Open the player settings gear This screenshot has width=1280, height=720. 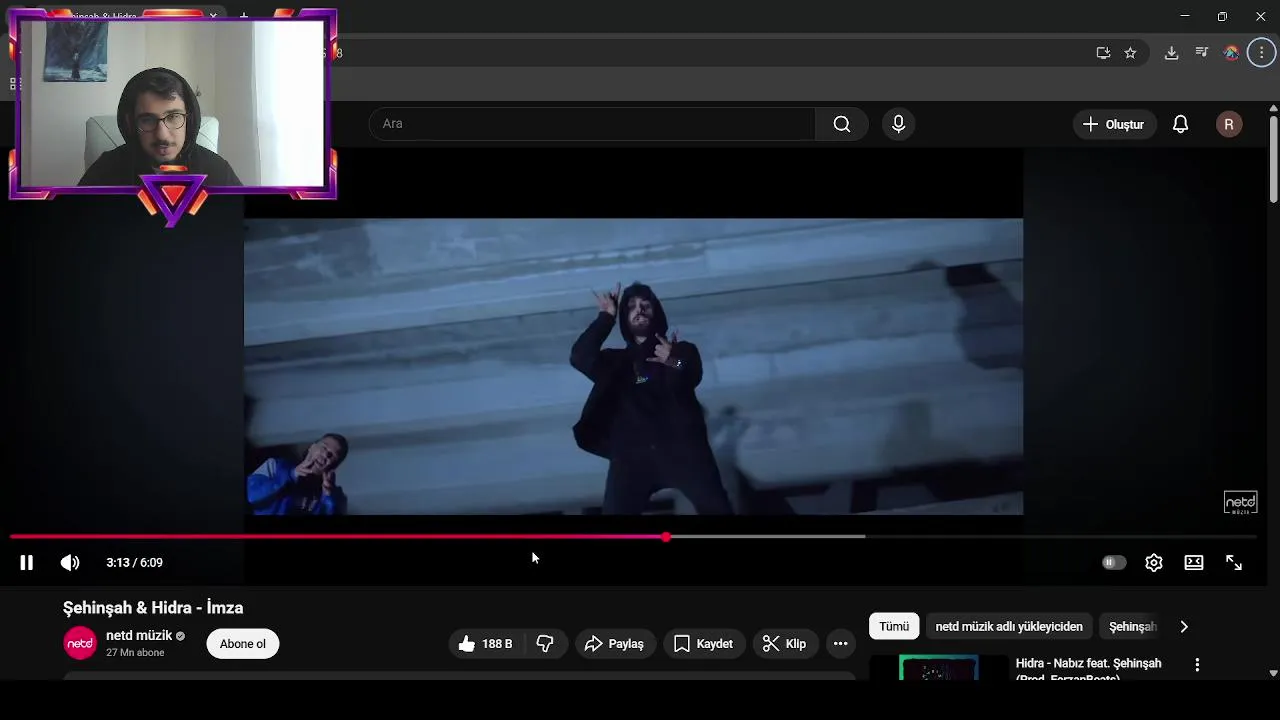pos(1154,563)
